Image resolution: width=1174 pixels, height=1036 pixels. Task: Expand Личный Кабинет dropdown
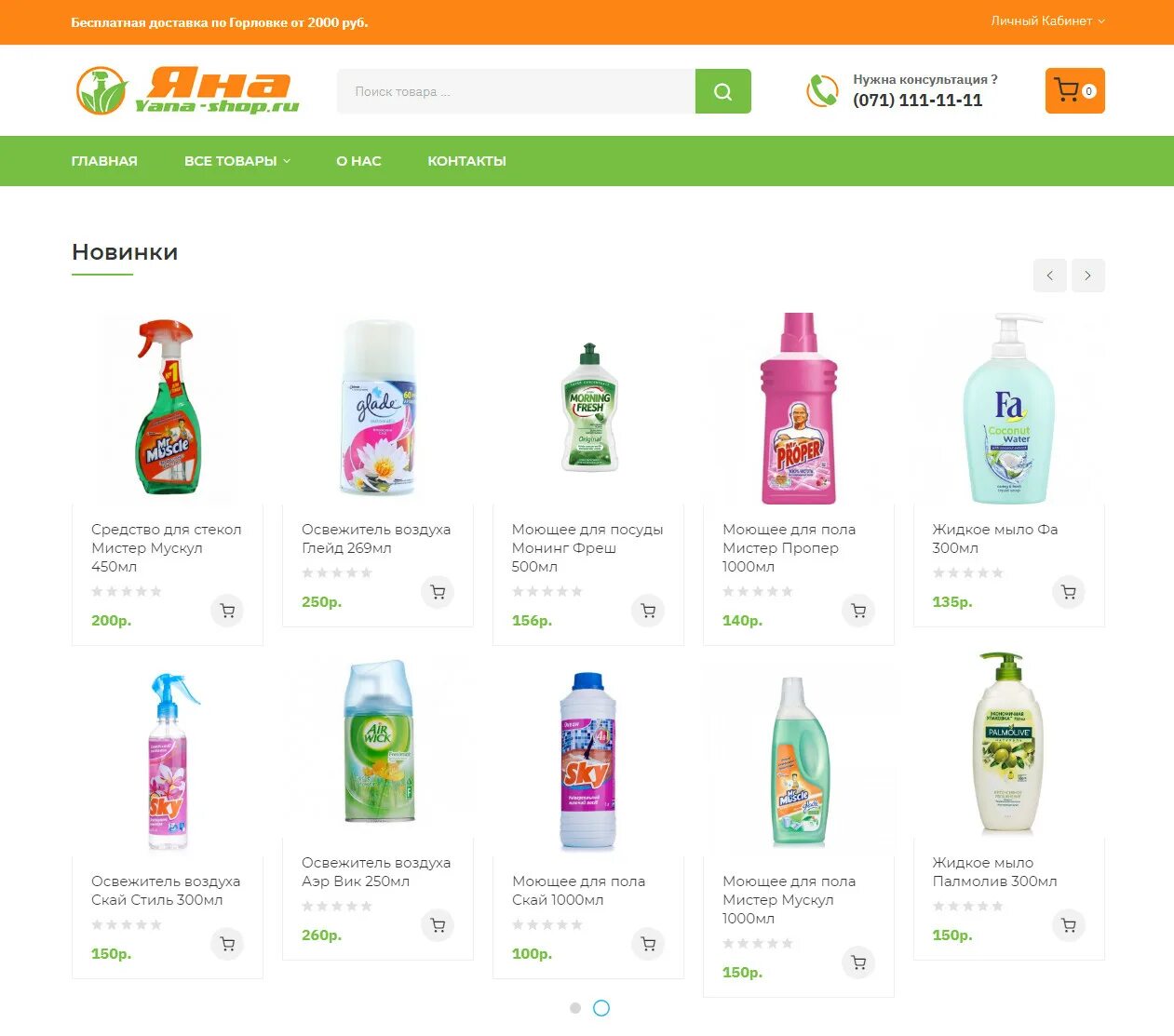(1048, 20)
